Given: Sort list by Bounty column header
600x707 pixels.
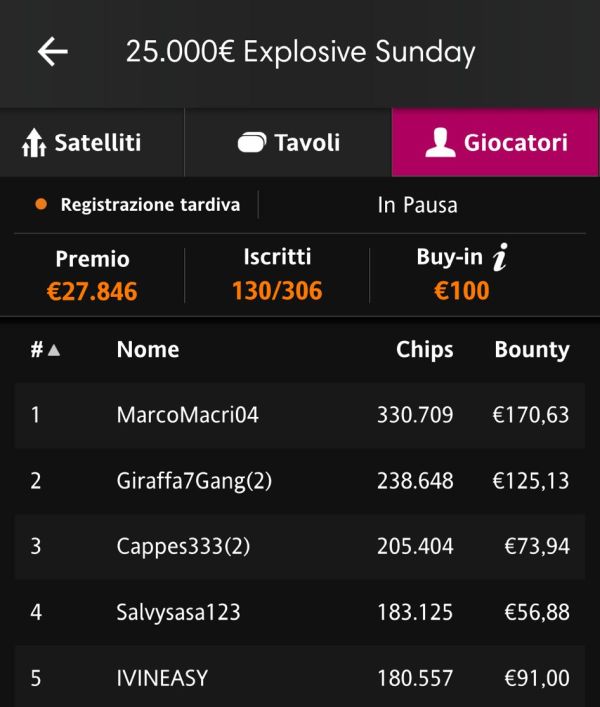Looking at the screenshot, I should (x=532, y=350).
